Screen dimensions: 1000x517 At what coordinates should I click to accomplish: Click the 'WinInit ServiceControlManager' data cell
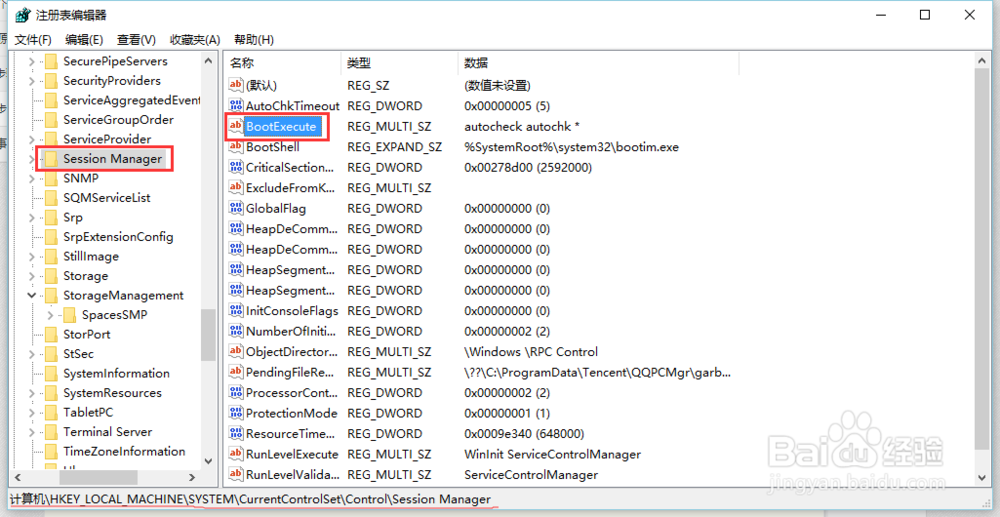552,454
